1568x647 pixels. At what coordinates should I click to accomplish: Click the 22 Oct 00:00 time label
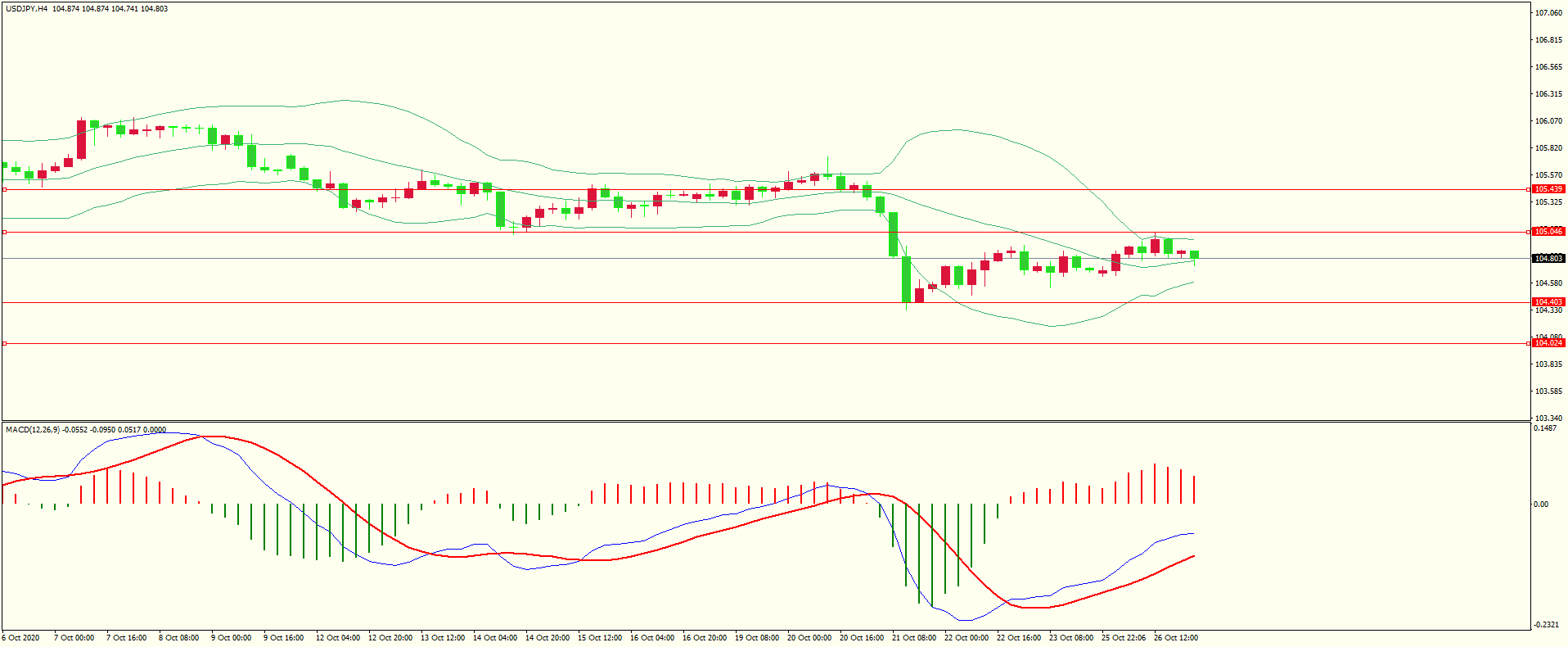tap(966, 638)
